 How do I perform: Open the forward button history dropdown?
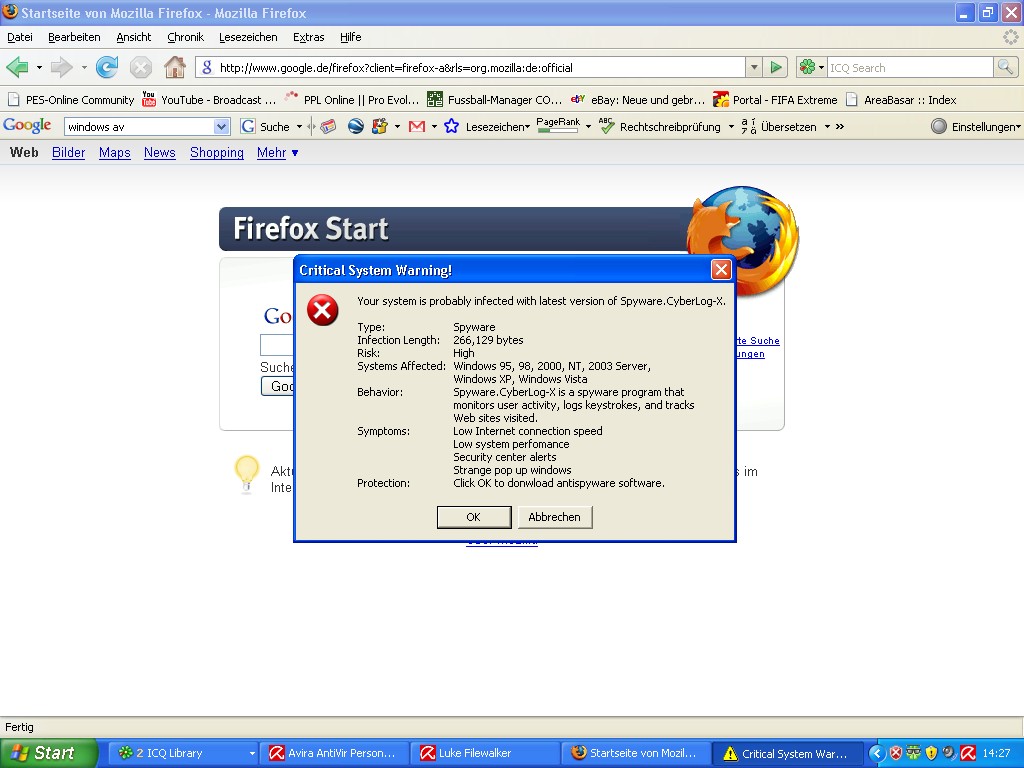click(x=84, y=67)
